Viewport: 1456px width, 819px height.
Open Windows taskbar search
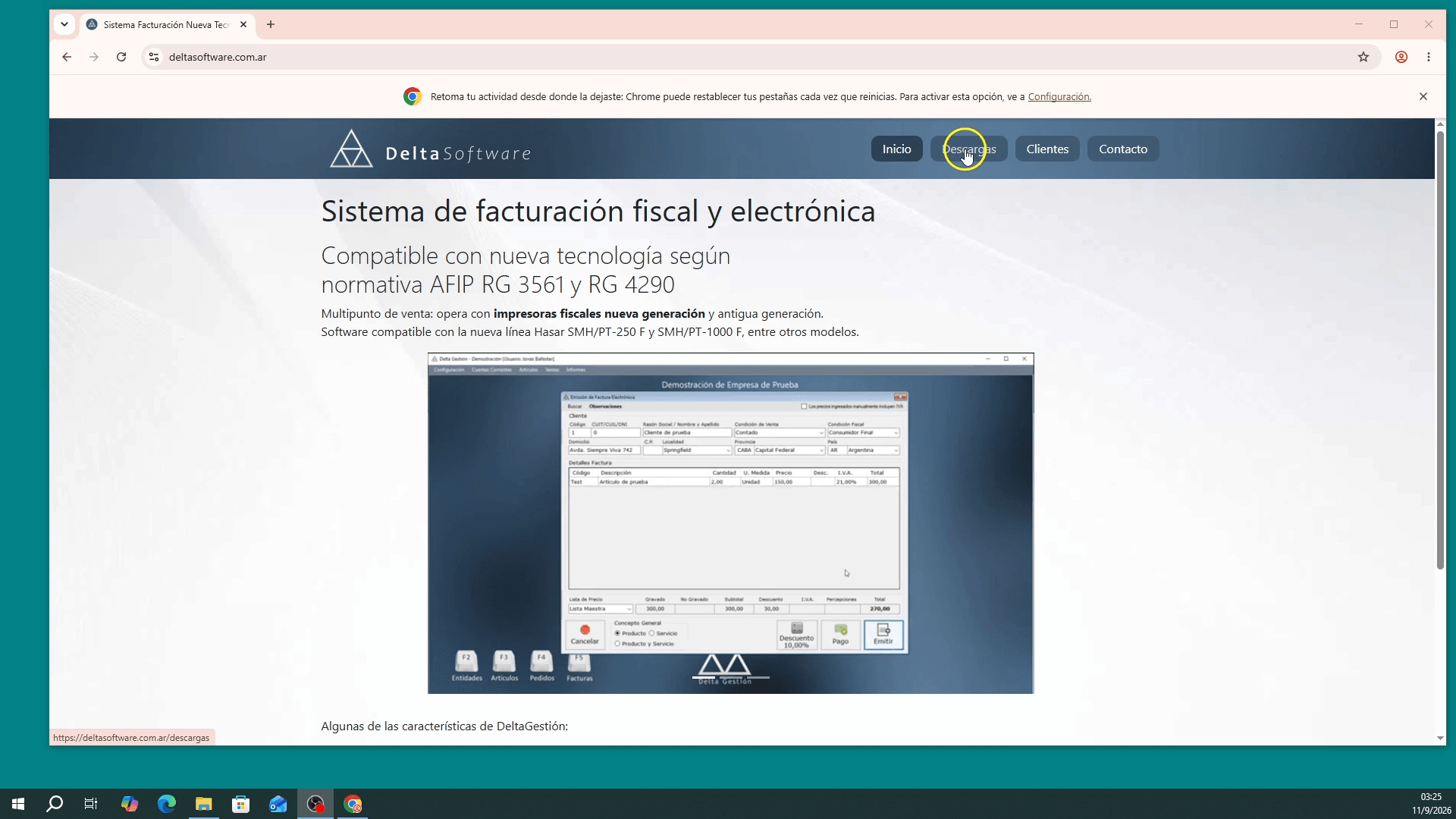pyautogui.click(x=55, y=804)
